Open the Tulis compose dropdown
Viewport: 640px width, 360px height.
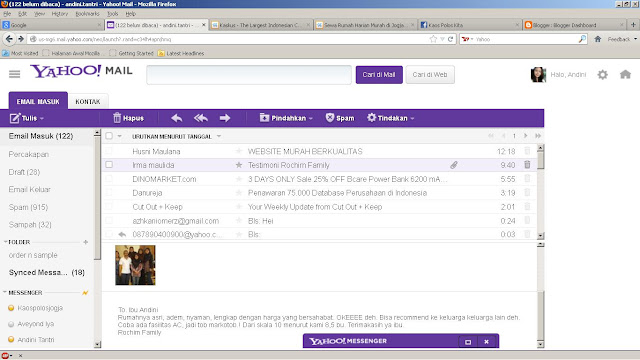[x=42, y=119]
